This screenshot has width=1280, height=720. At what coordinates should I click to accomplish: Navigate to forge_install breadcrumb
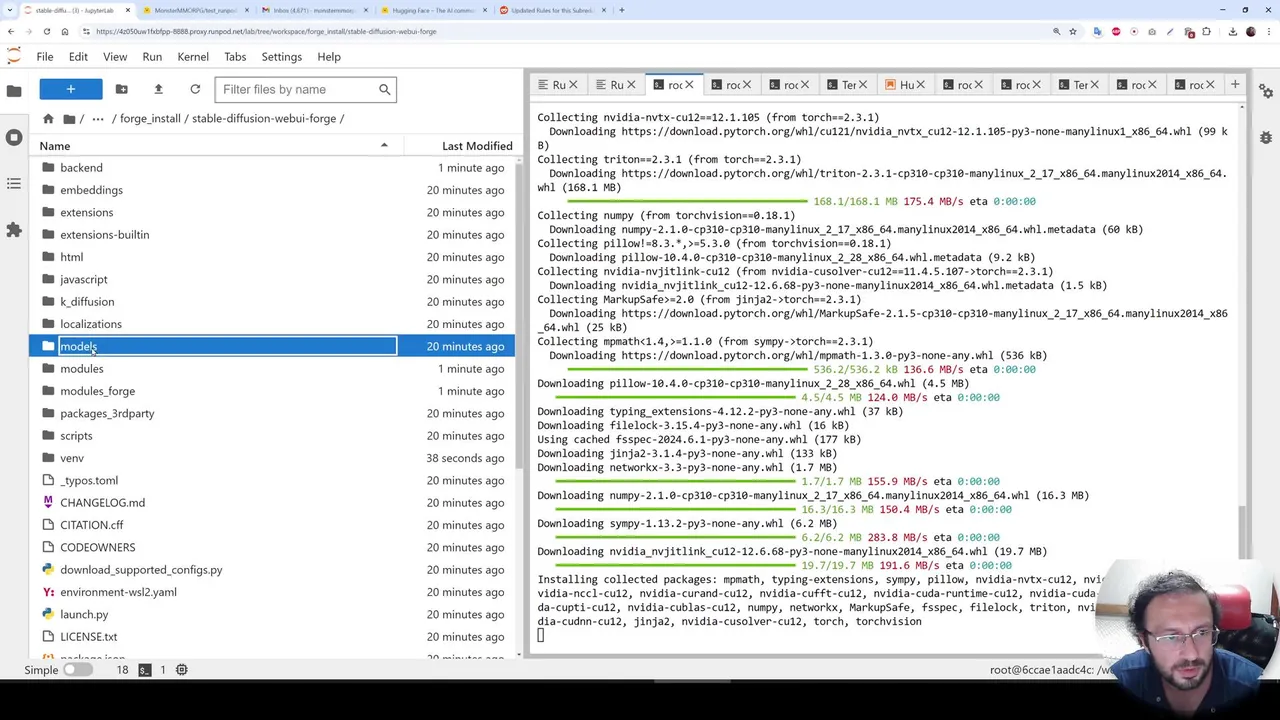150,118
